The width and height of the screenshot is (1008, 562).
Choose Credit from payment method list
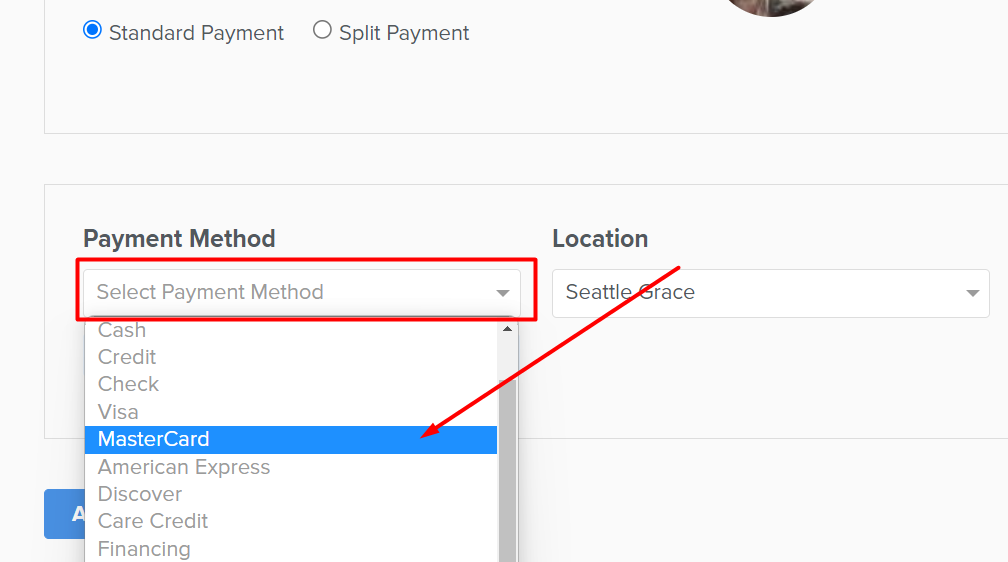[291, 357]
